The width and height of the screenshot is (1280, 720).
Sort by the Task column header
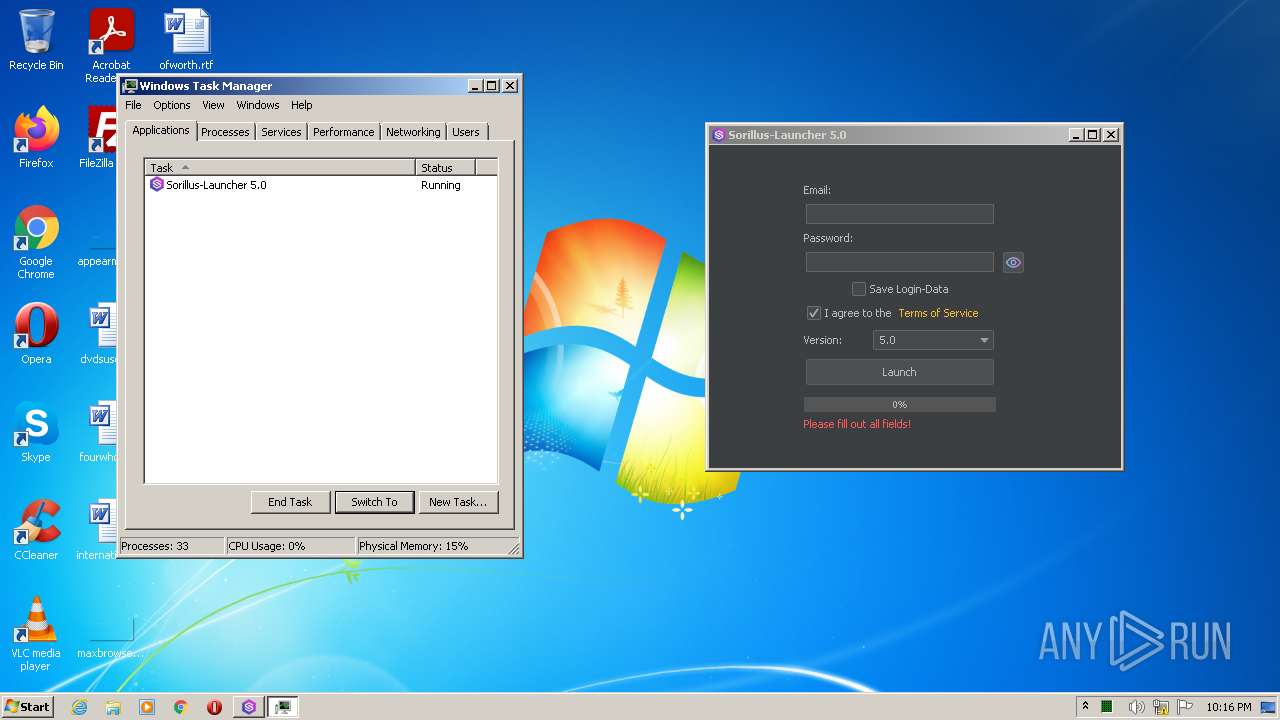[x=280, y=167]
